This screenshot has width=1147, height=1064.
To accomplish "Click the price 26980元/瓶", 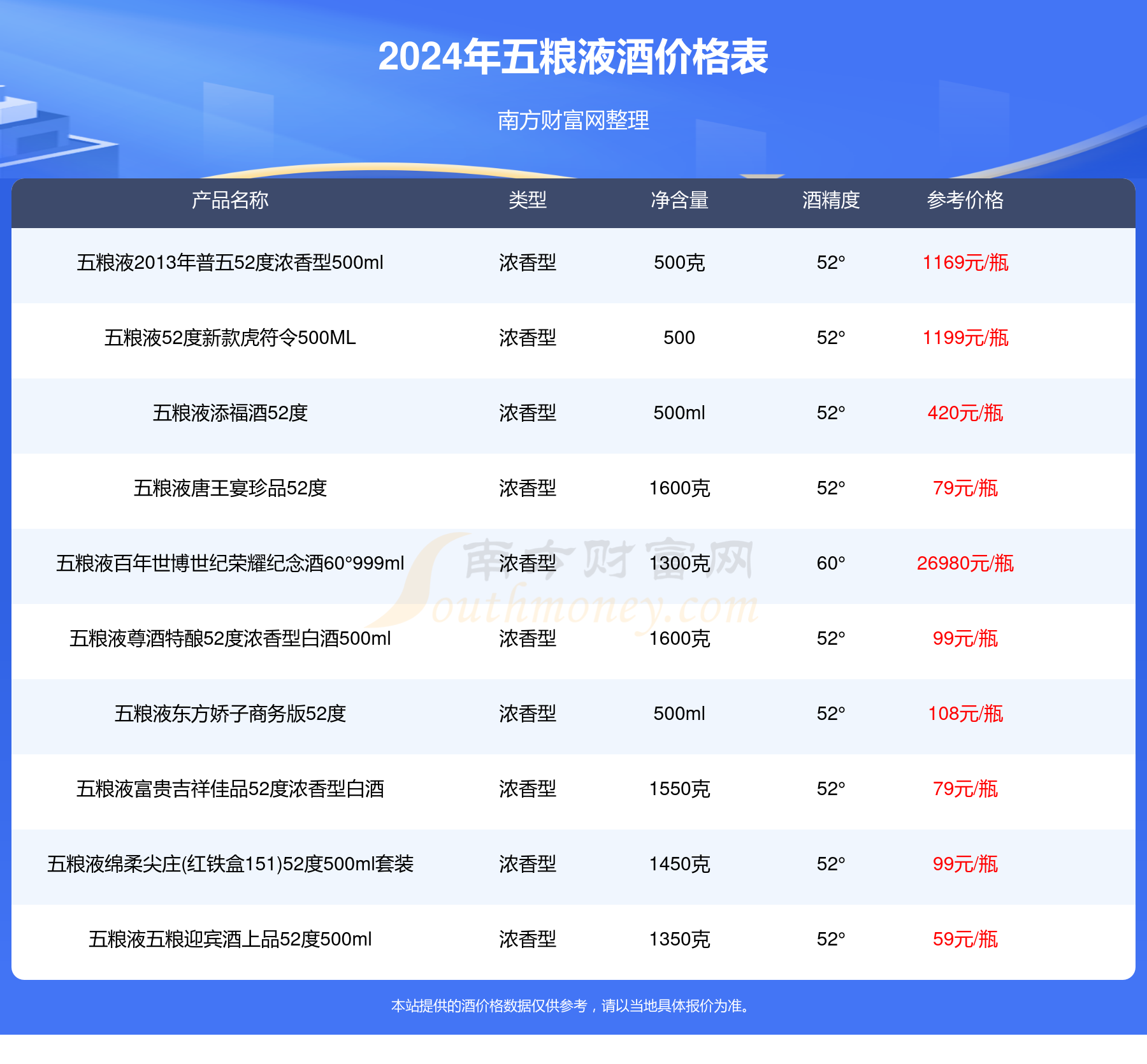I will pyautogui.click(x=965, y=563).
